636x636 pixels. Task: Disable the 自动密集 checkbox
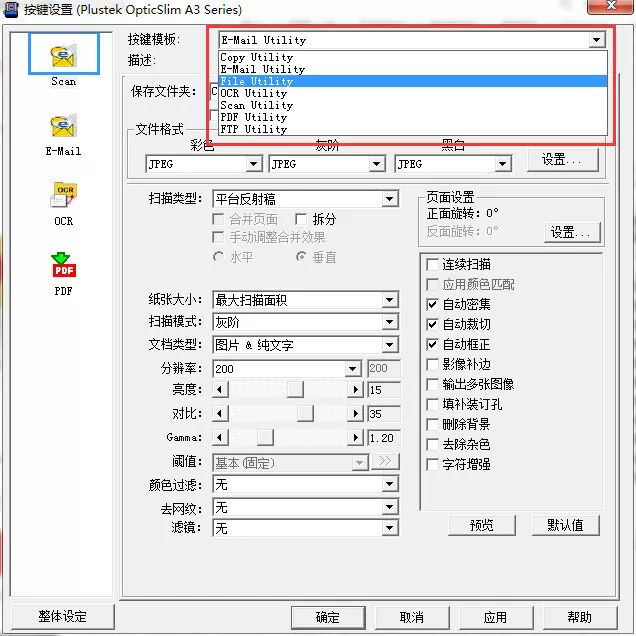(x=432, y=304)
